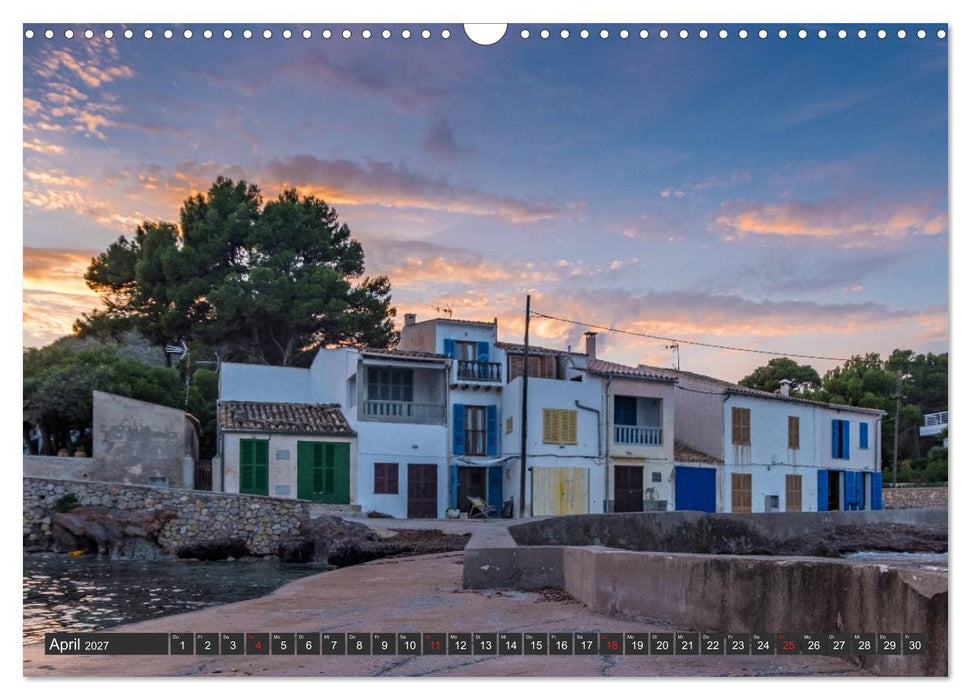Select day 9 in the calendar strip

click(x=384, y=644)
